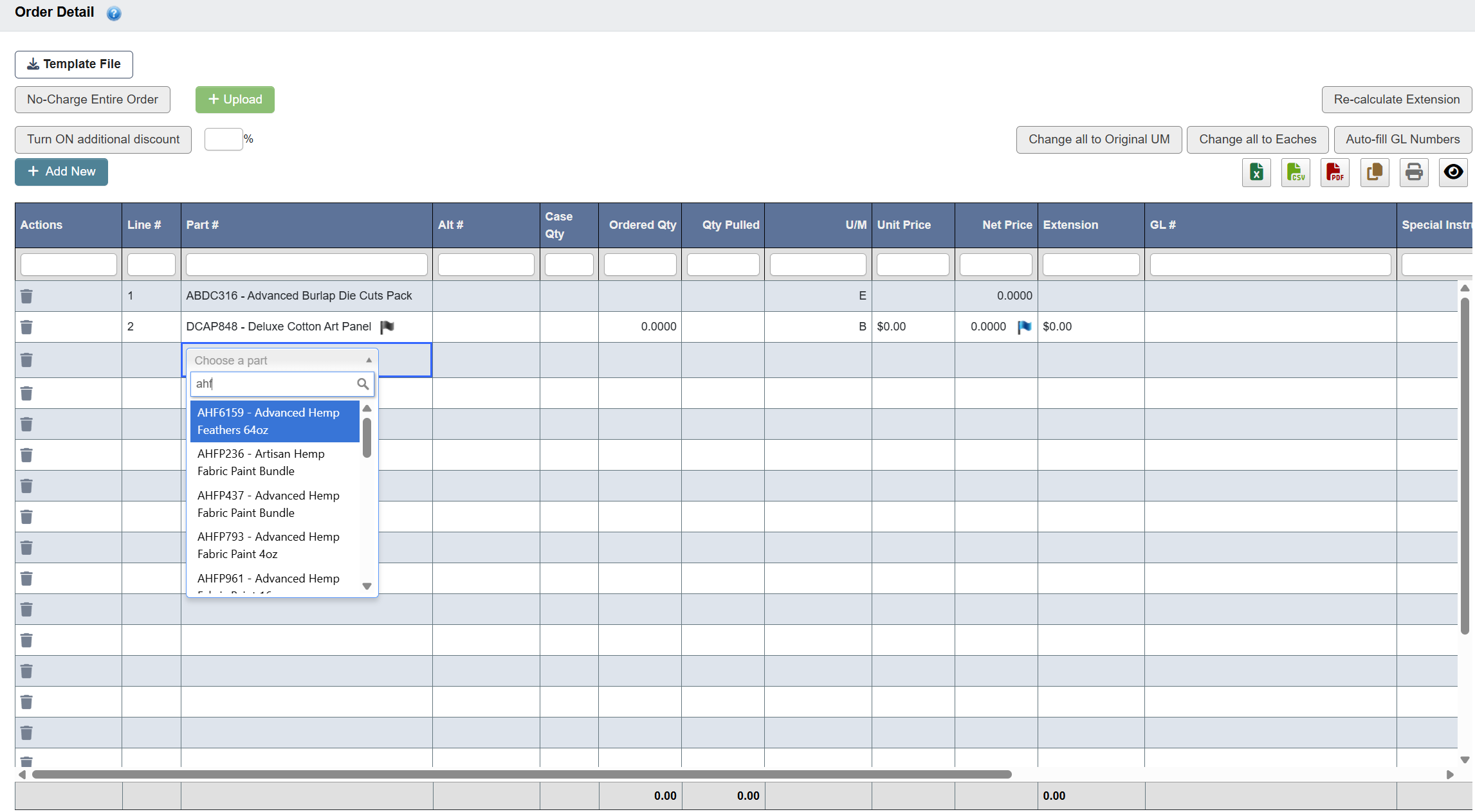
Task: Toggle column visibility eye icon
Action: 1452,172
